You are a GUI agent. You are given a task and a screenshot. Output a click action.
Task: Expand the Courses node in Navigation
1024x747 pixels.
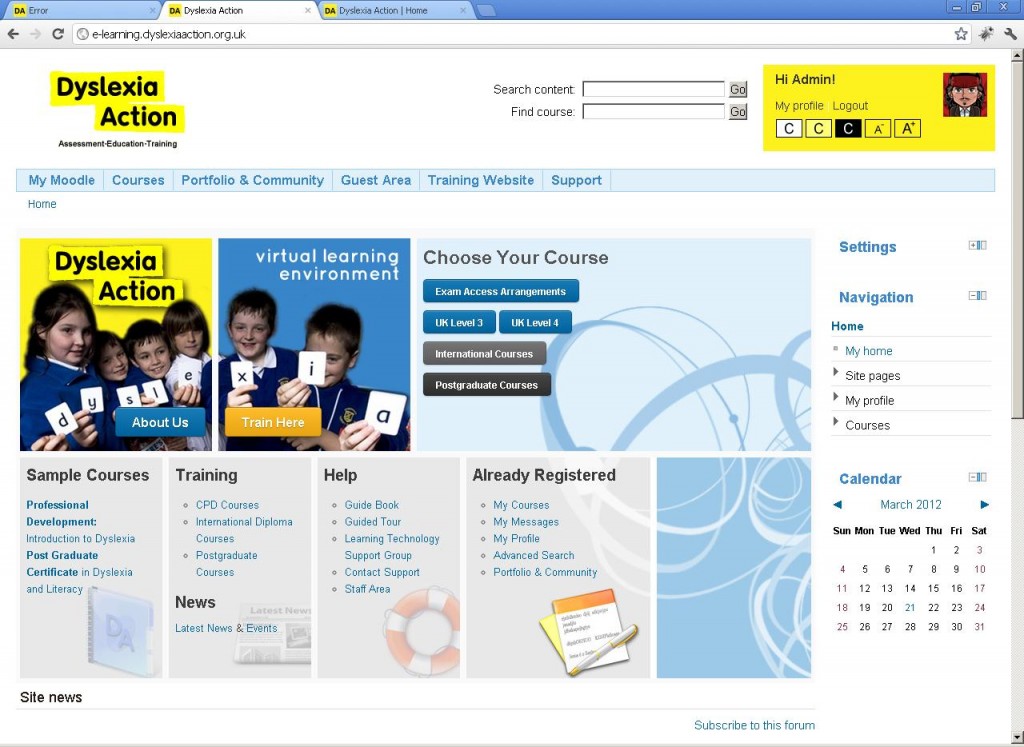pos(836,423)
